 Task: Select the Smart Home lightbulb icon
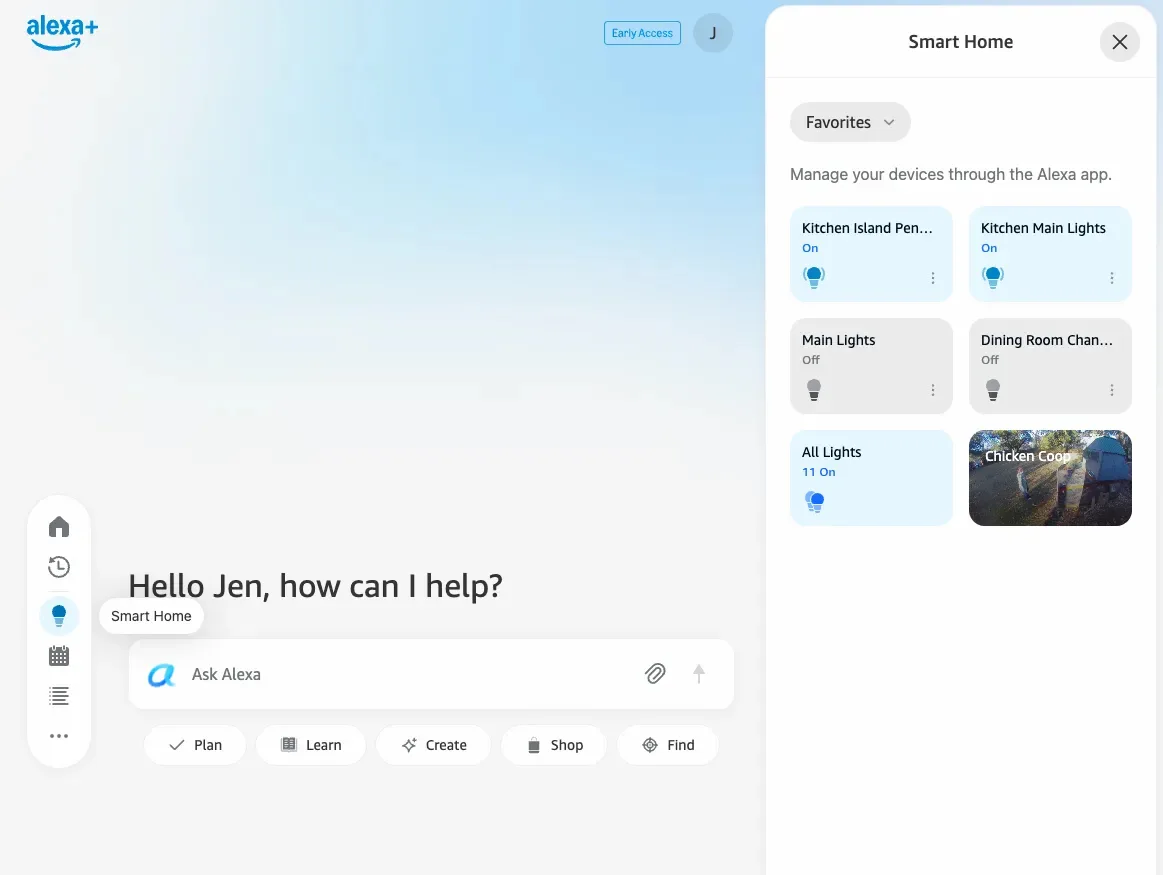[59, 615]
